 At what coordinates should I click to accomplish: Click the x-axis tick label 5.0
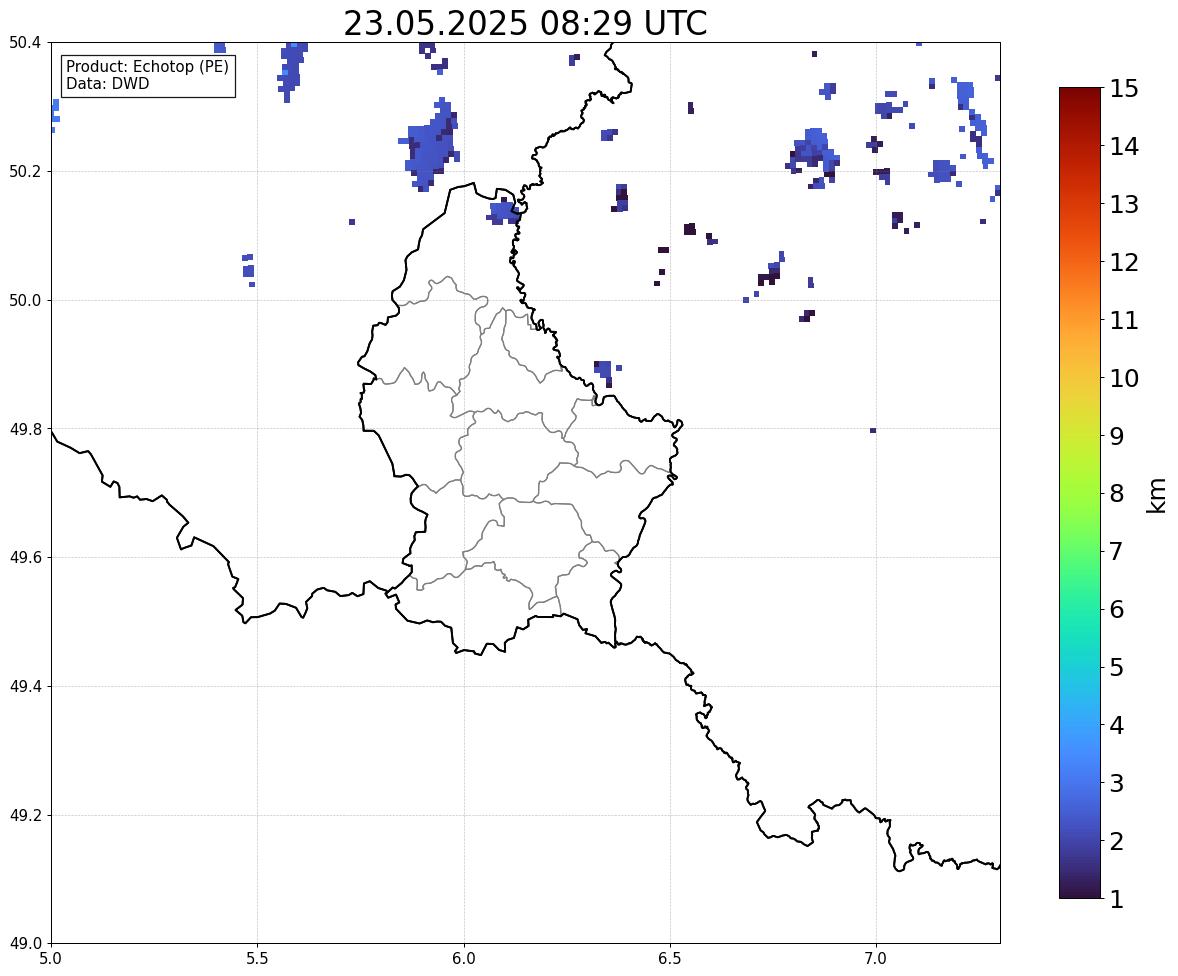point(51,959)
